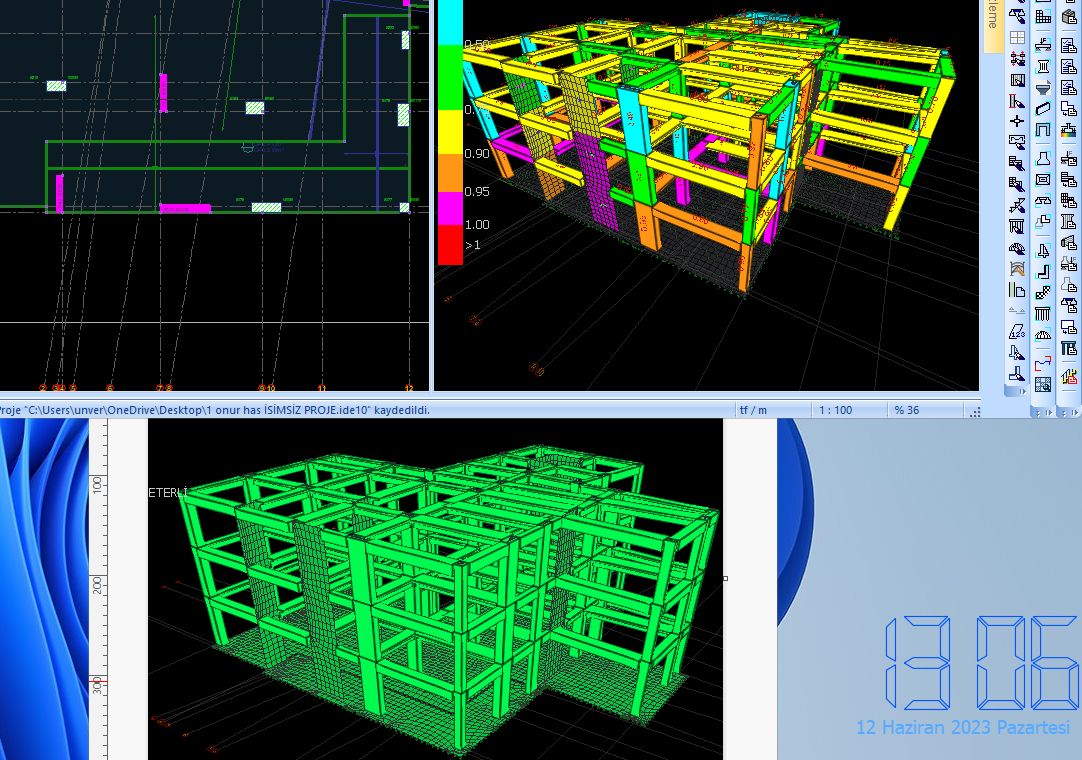Select the single footing draw tool with pencil

click(x=1017, y=353)
